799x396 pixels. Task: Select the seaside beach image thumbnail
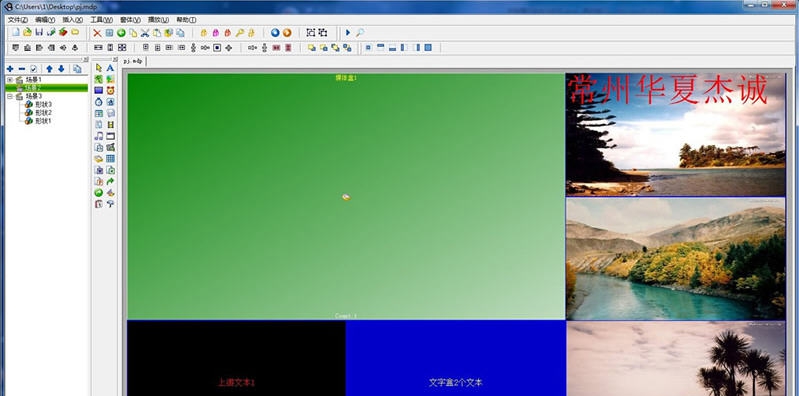pyautogui.click(x=676, y=135)
